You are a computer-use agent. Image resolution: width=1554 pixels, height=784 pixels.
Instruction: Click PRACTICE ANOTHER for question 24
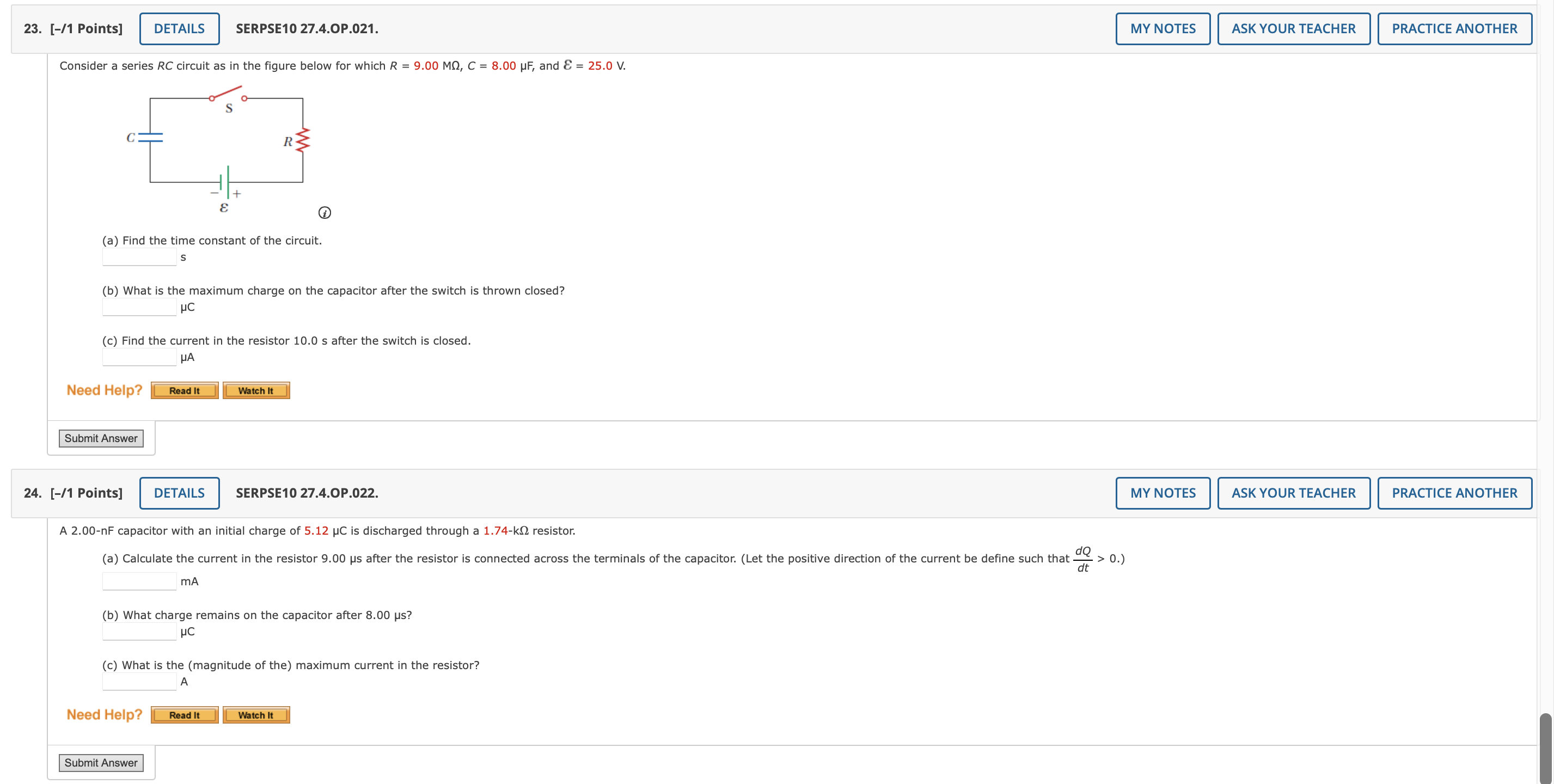(1454, 493)
